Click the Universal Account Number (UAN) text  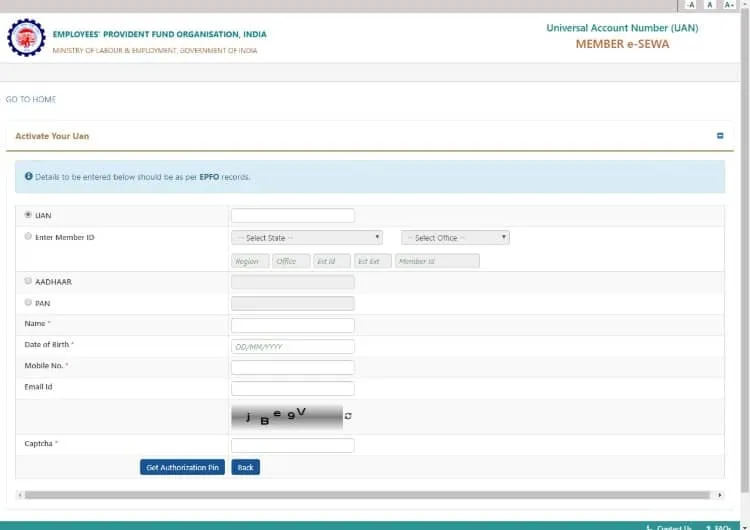pyautogui.click(x=622, y=28)
